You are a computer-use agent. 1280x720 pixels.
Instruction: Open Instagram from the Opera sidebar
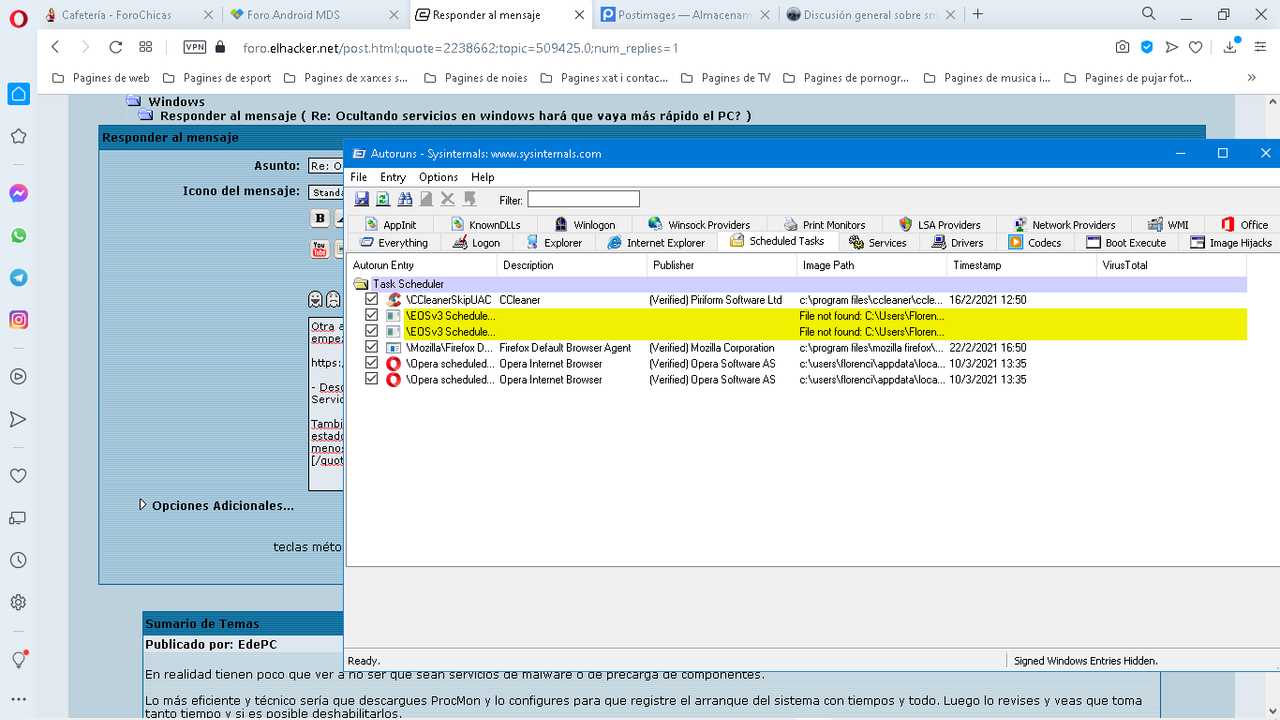pyautogui.click(x=18, y=320)
